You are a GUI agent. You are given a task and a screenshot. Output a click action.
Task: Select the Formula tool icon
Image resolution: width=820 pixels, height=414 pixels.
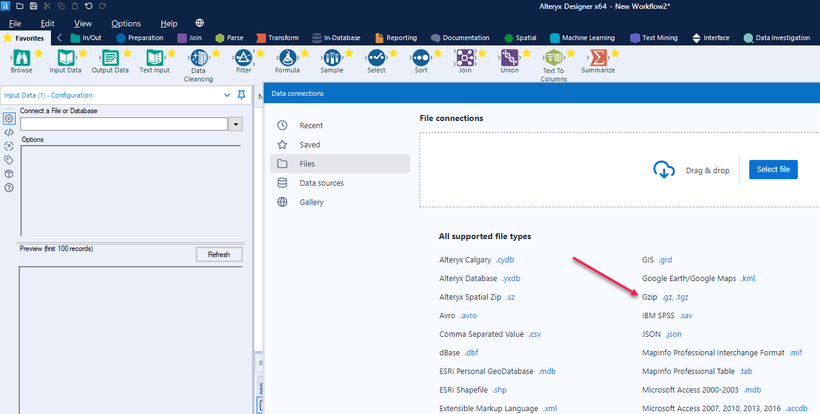[287, 58]
